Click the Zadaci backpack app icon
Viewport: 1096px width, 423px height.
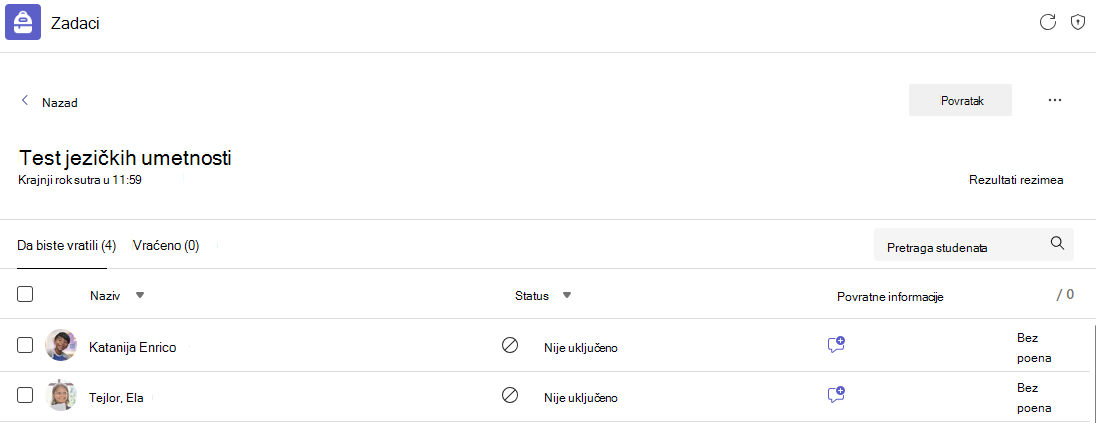(24, 24)
